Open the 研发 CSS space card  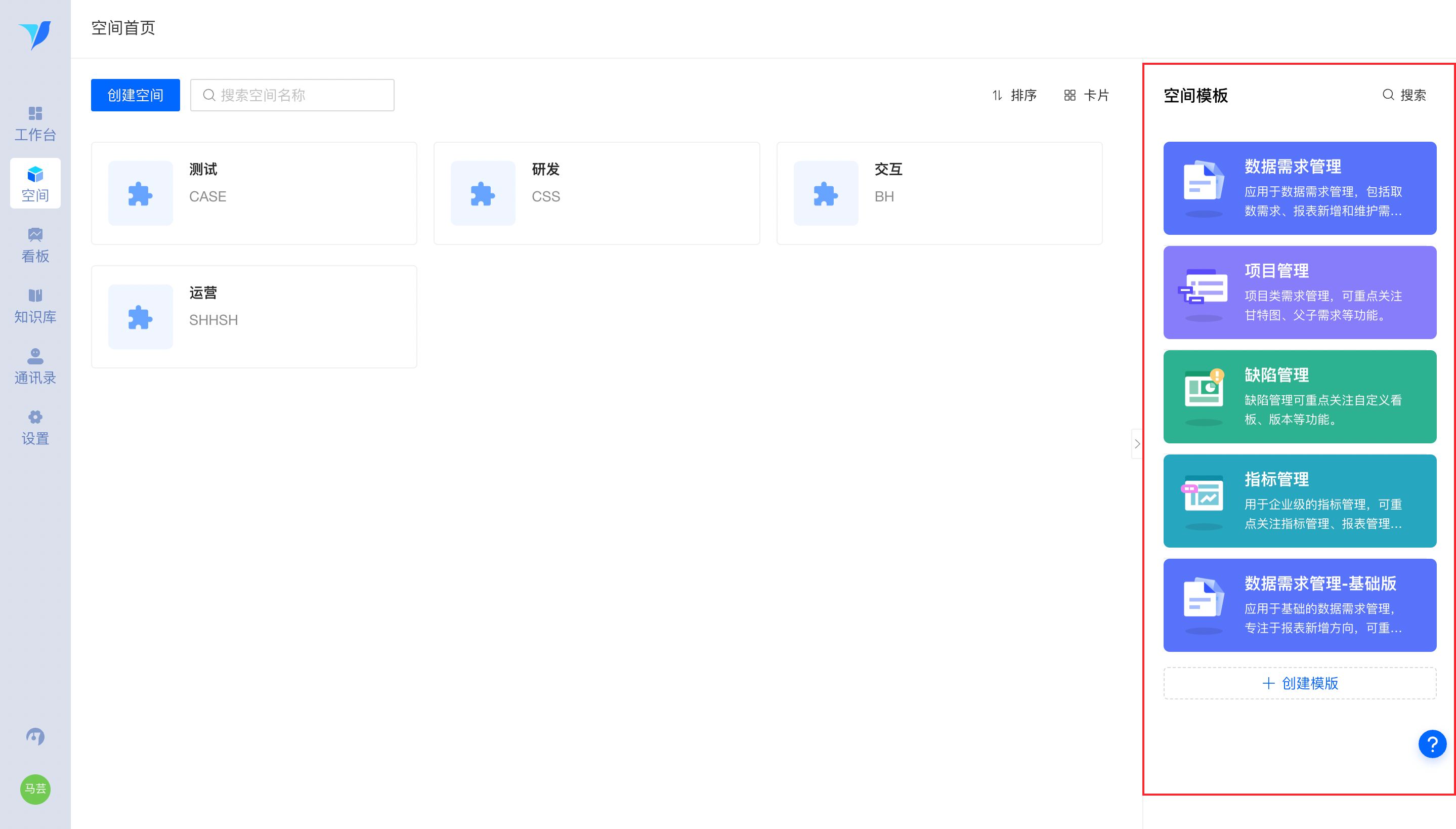(596, 193)
